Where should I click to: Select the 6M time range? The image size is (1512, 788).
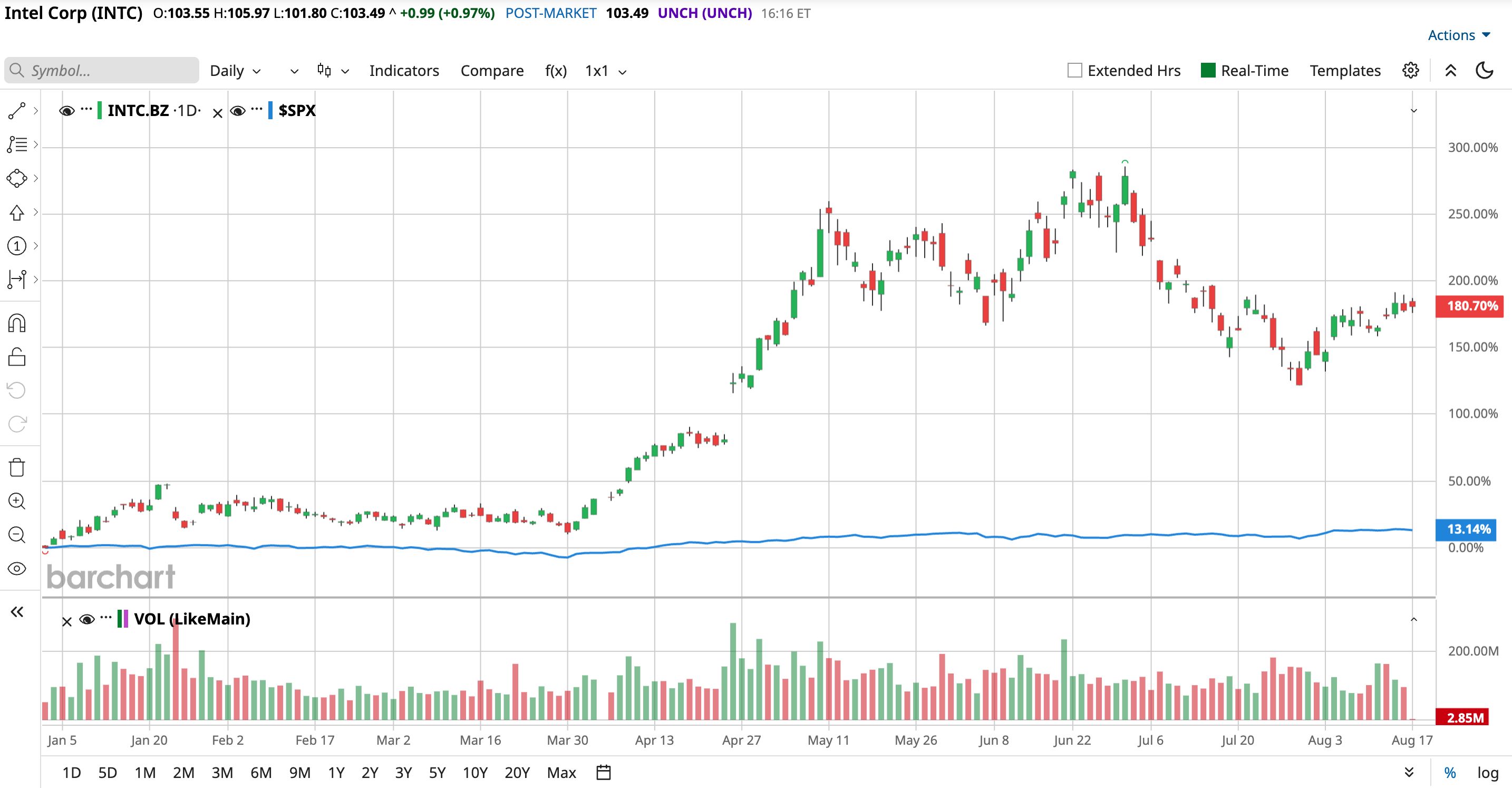[260, 772]
